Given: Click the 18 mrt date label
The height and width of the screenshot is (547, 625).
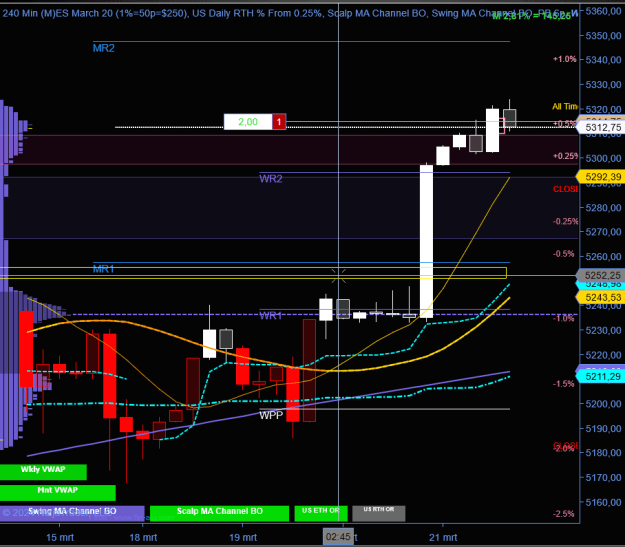Looking at the screenshot, I should tap(143, 537).
